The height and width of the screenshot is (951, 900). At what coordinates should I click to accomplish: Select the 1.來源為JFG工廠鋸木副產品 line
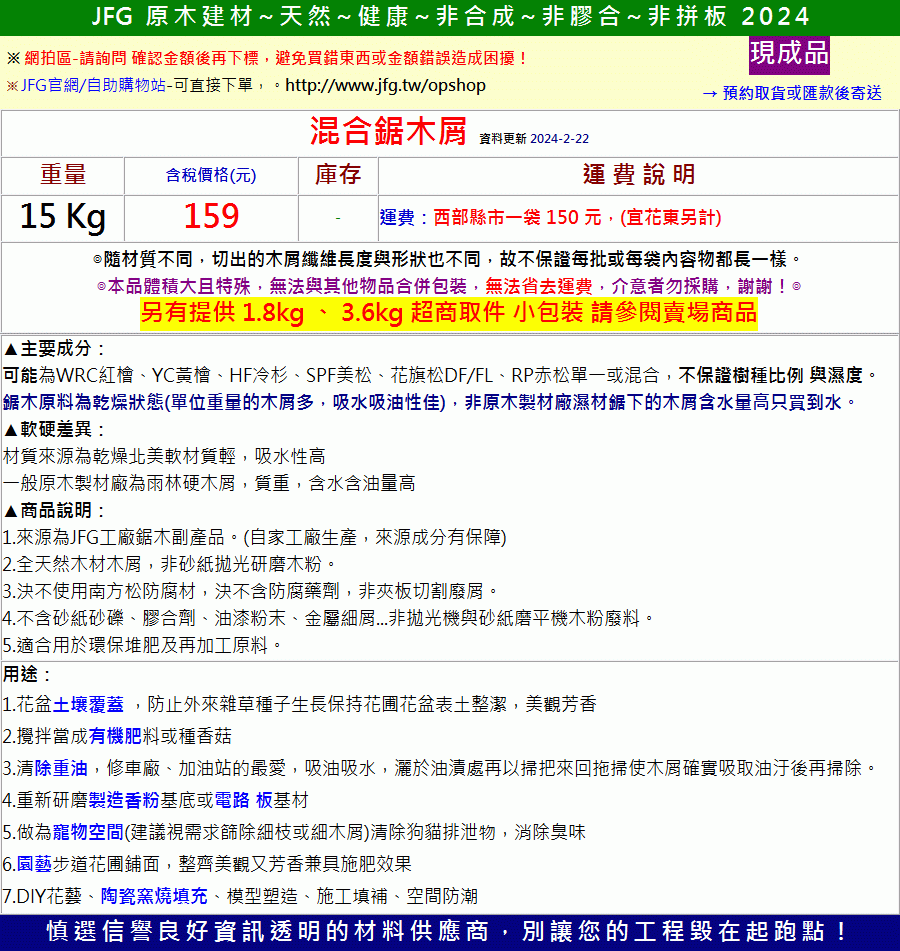point(255,537)
